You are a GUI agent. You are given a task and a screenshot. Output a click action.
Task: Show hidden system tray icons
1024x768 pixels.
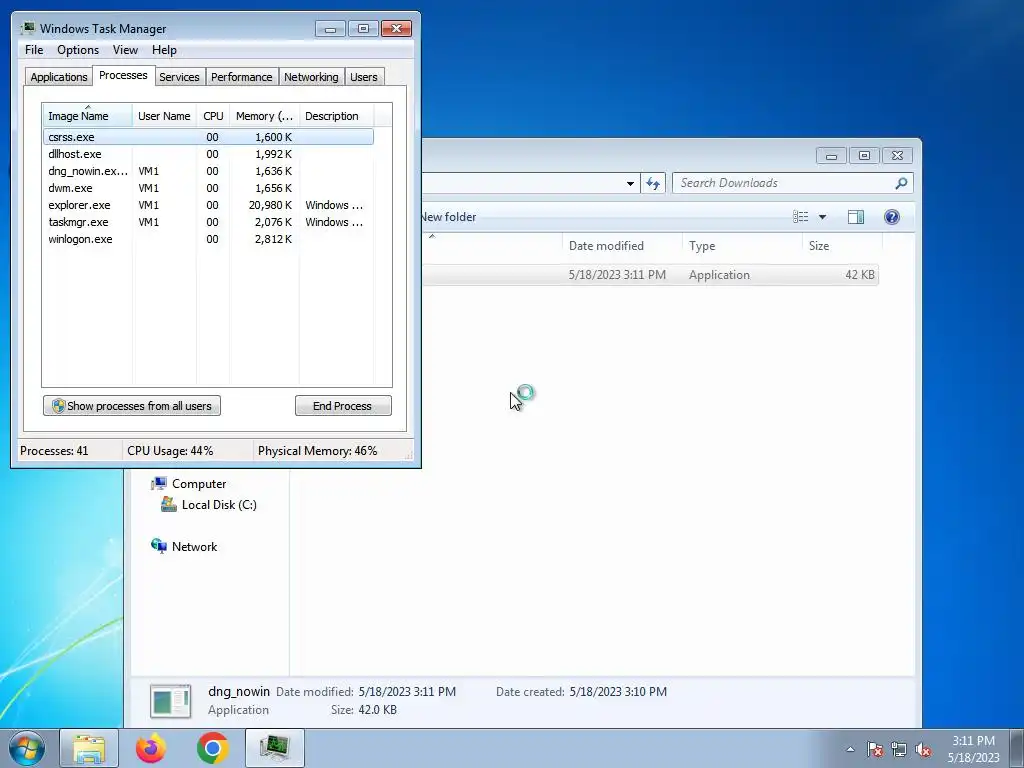(850, 749)
